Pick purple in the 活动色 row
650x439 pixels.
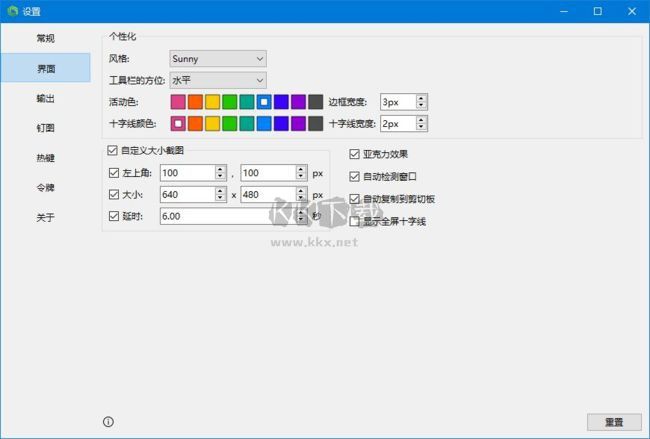(298, 102)
